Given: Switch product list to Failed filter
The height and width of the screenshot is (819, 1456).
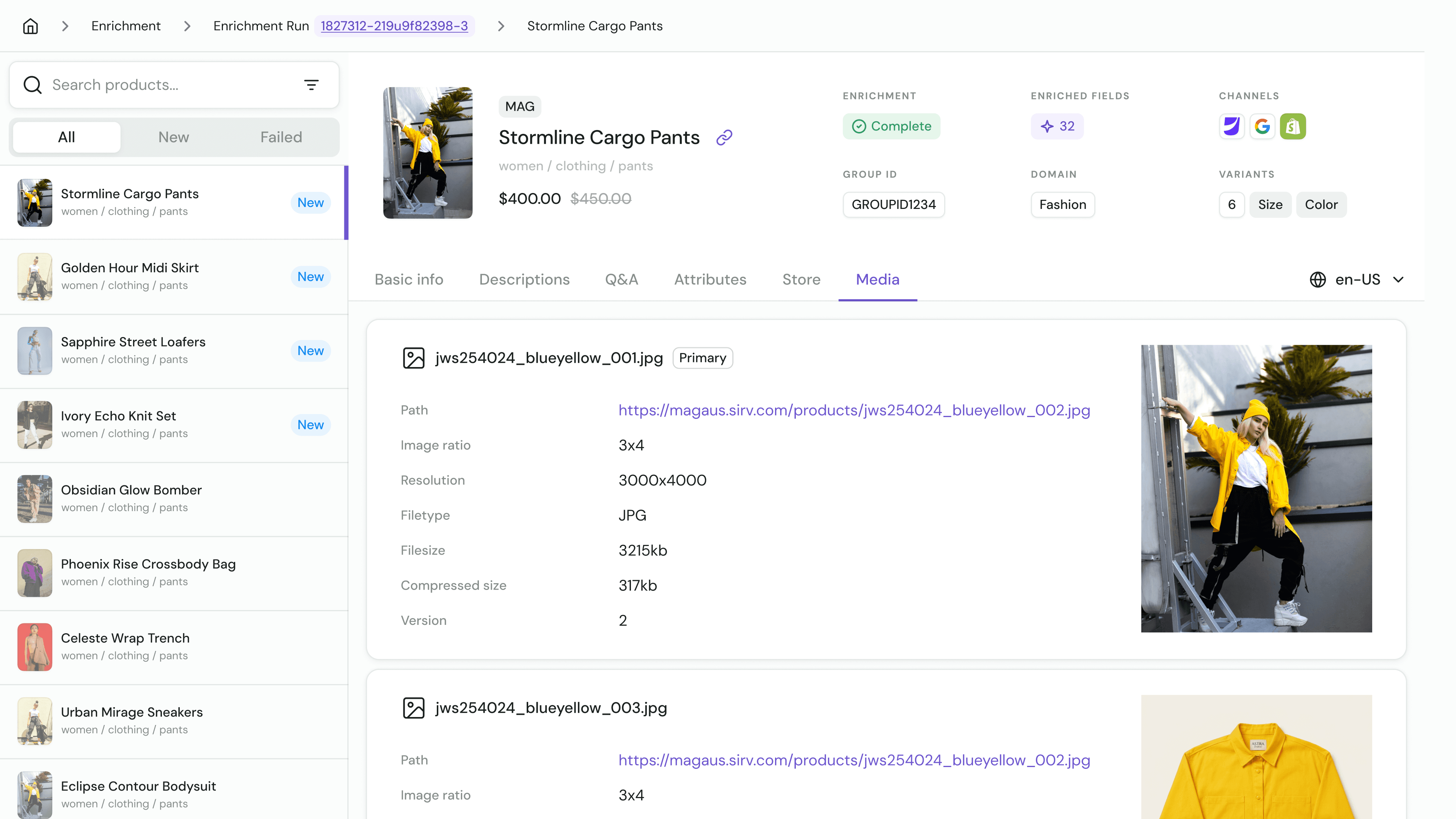Looking at the screenshot, I should [281, 137].
